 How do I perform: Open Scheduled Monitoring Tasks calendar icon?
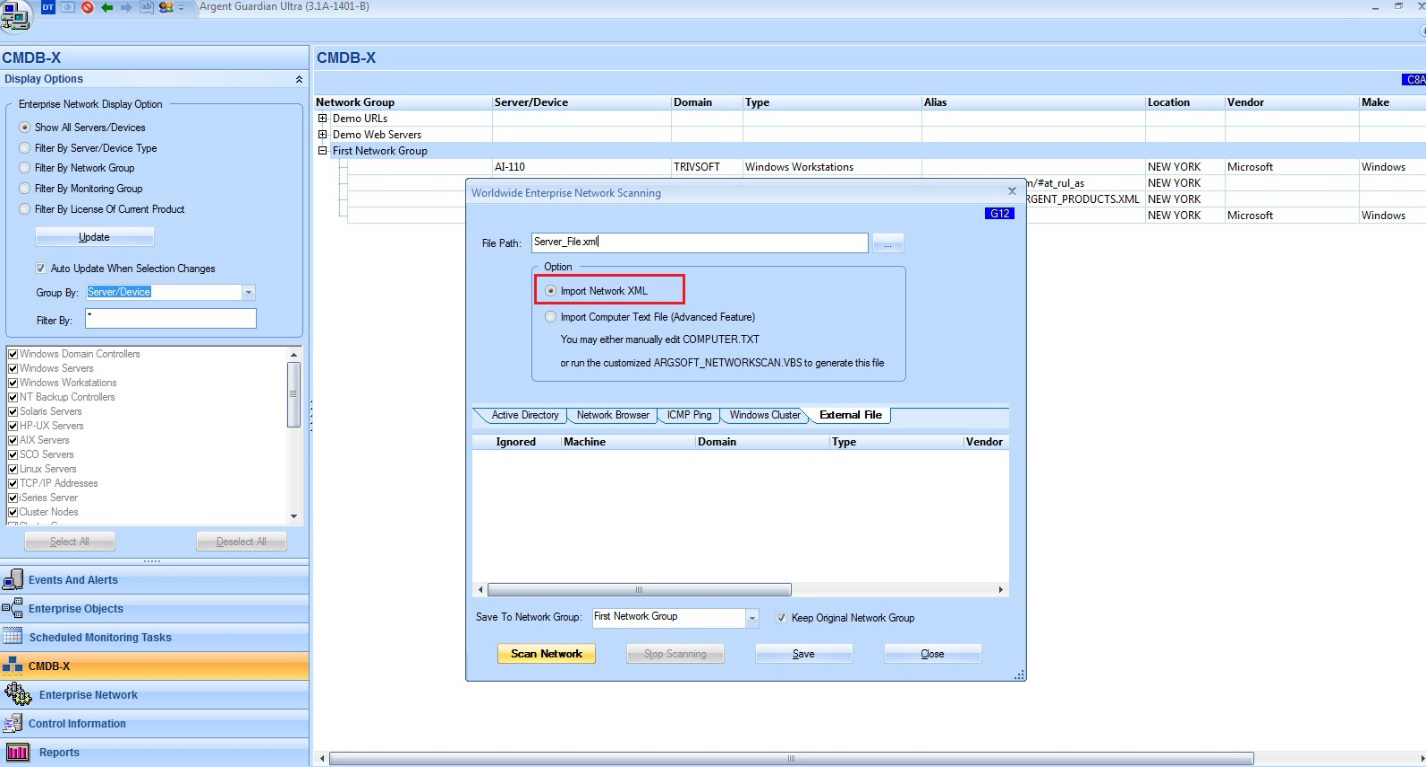tap(13, 637)
